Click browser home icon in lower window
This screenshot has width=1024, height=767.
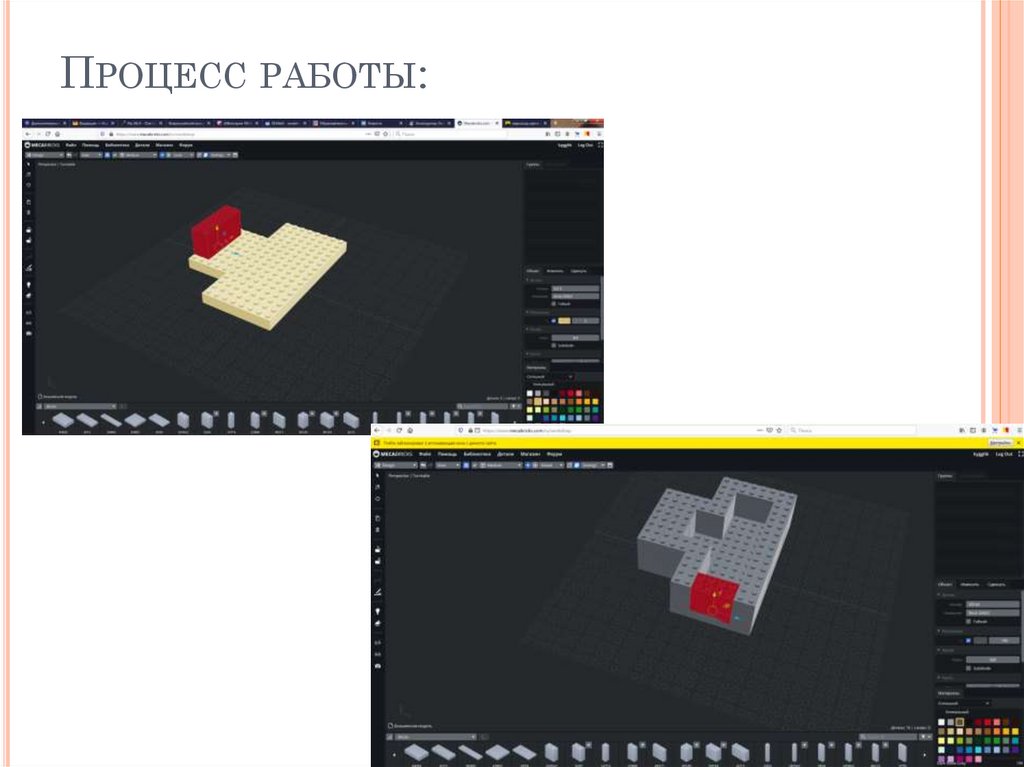(410, 431)
